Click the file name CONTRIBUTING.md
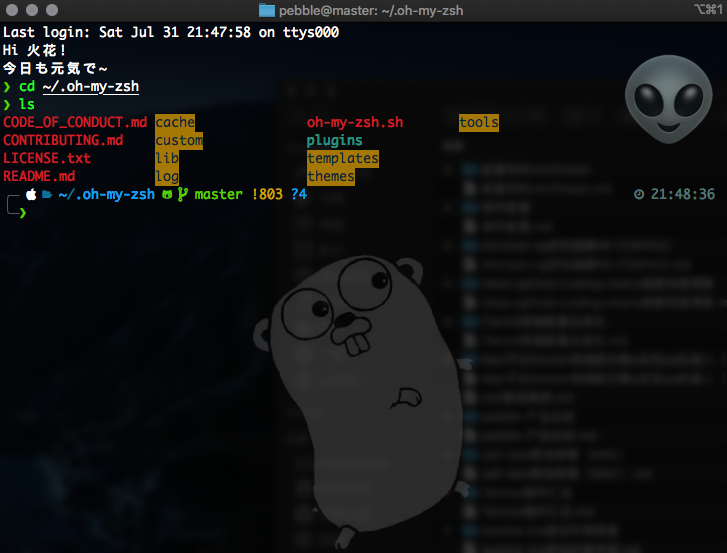Image resolution: width=727 pixels, height=553 pixels. click(x=63, y=140)
